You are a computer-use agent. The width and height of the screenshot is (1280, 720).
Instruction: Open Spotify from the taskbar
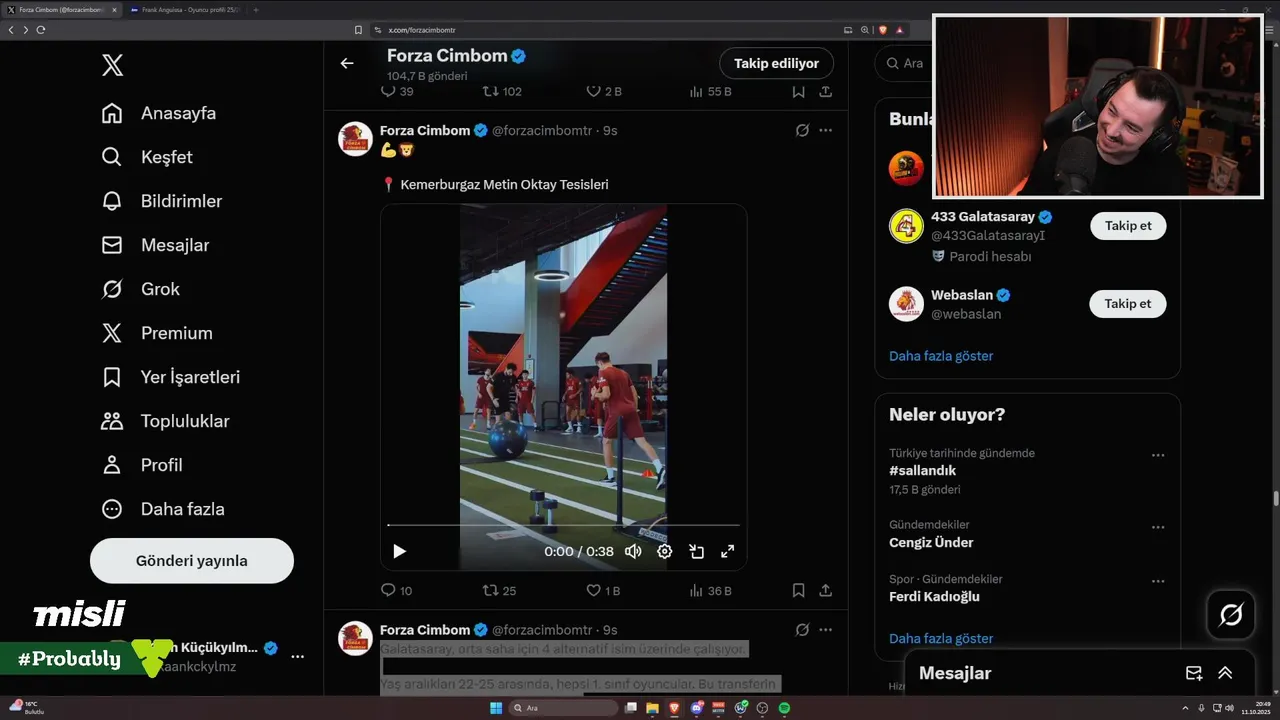tap(785, 708)
